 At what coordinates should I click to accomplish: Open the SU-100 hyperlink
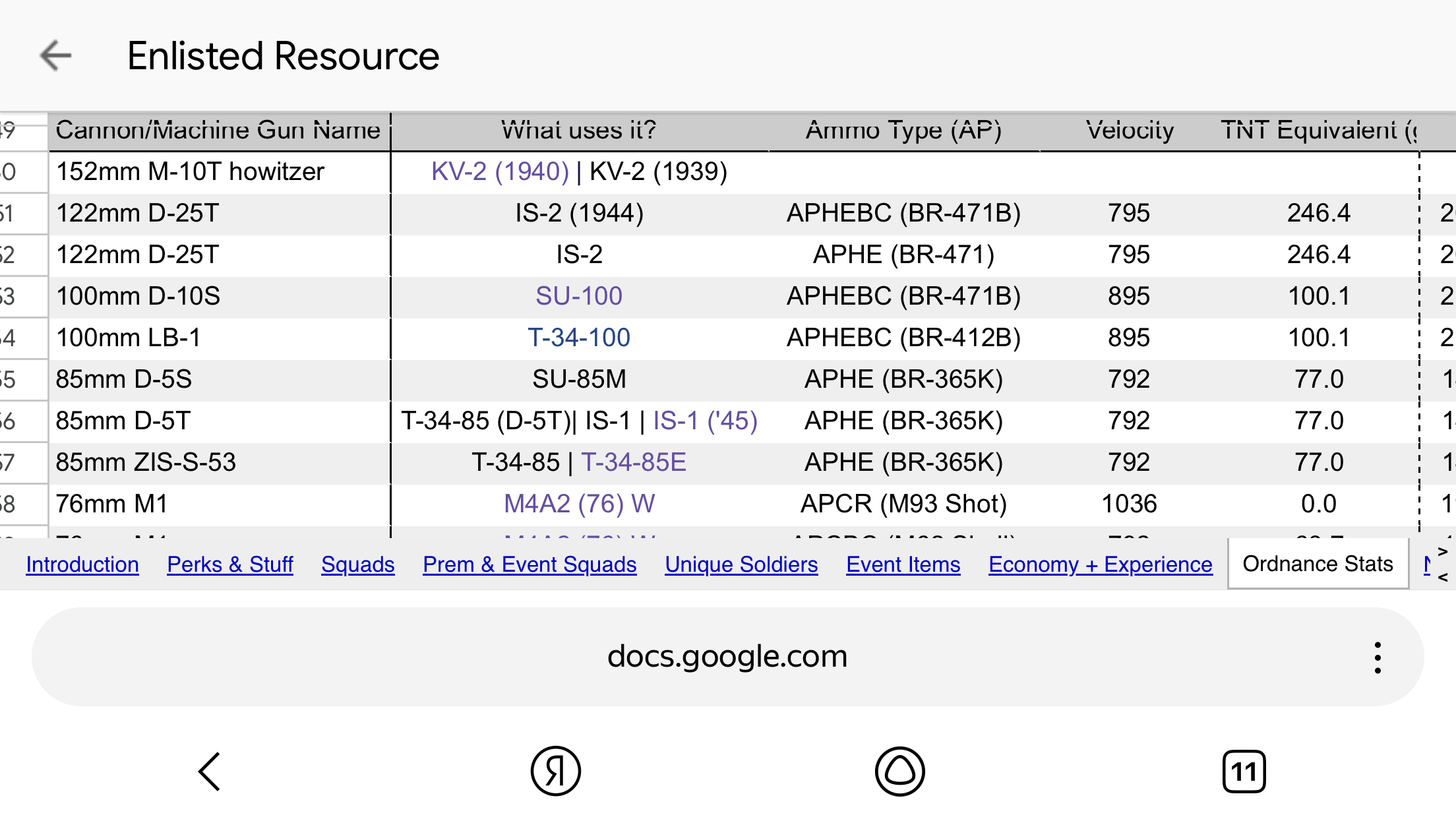point(578,296)
